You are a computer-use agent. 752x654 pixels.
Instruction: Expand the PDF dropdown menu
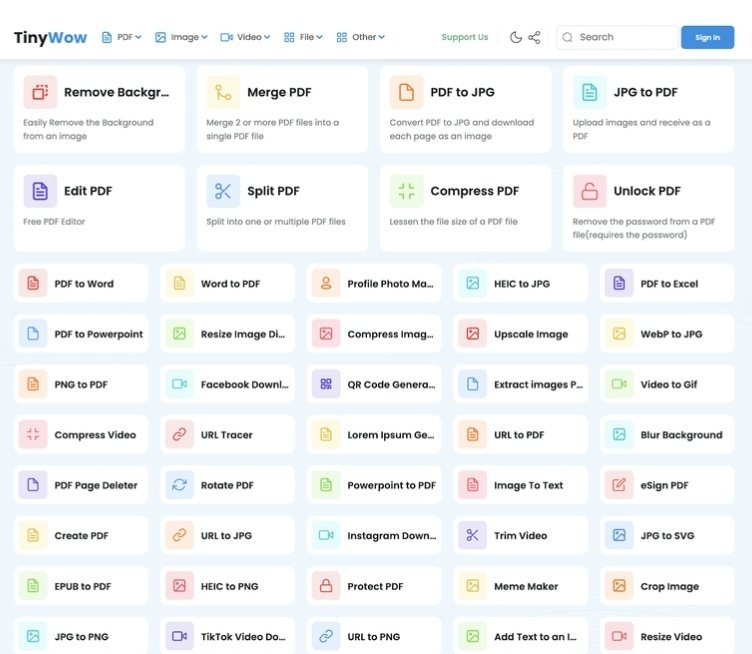(122, 37)
